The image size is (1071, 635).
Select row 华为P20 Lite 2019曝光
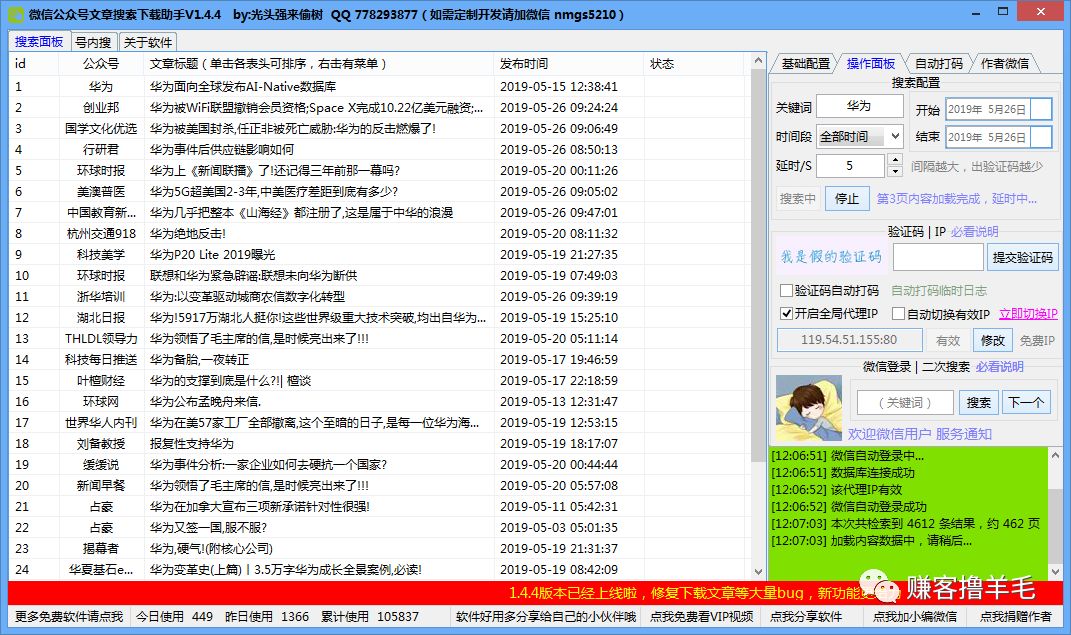379,255
